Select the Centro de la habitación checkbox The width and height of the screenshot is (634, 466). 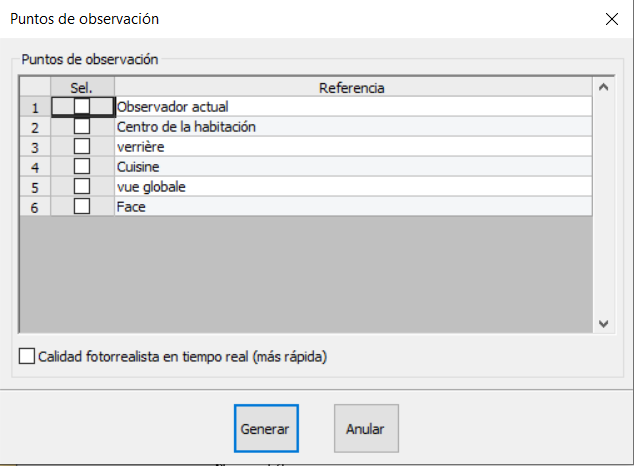82,126
